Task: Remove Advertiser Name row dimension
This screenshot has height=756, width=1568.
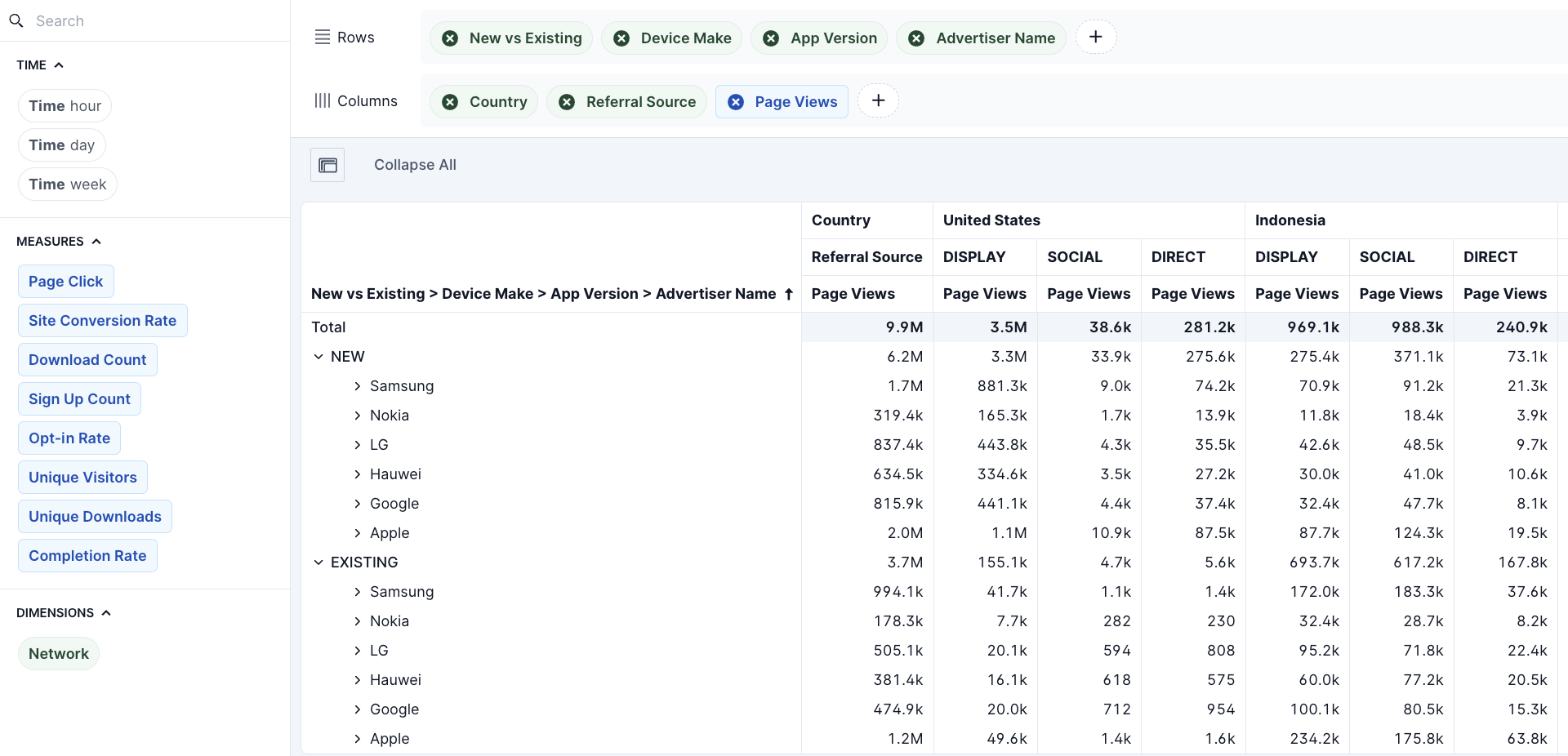Action: tap(916, 38)
